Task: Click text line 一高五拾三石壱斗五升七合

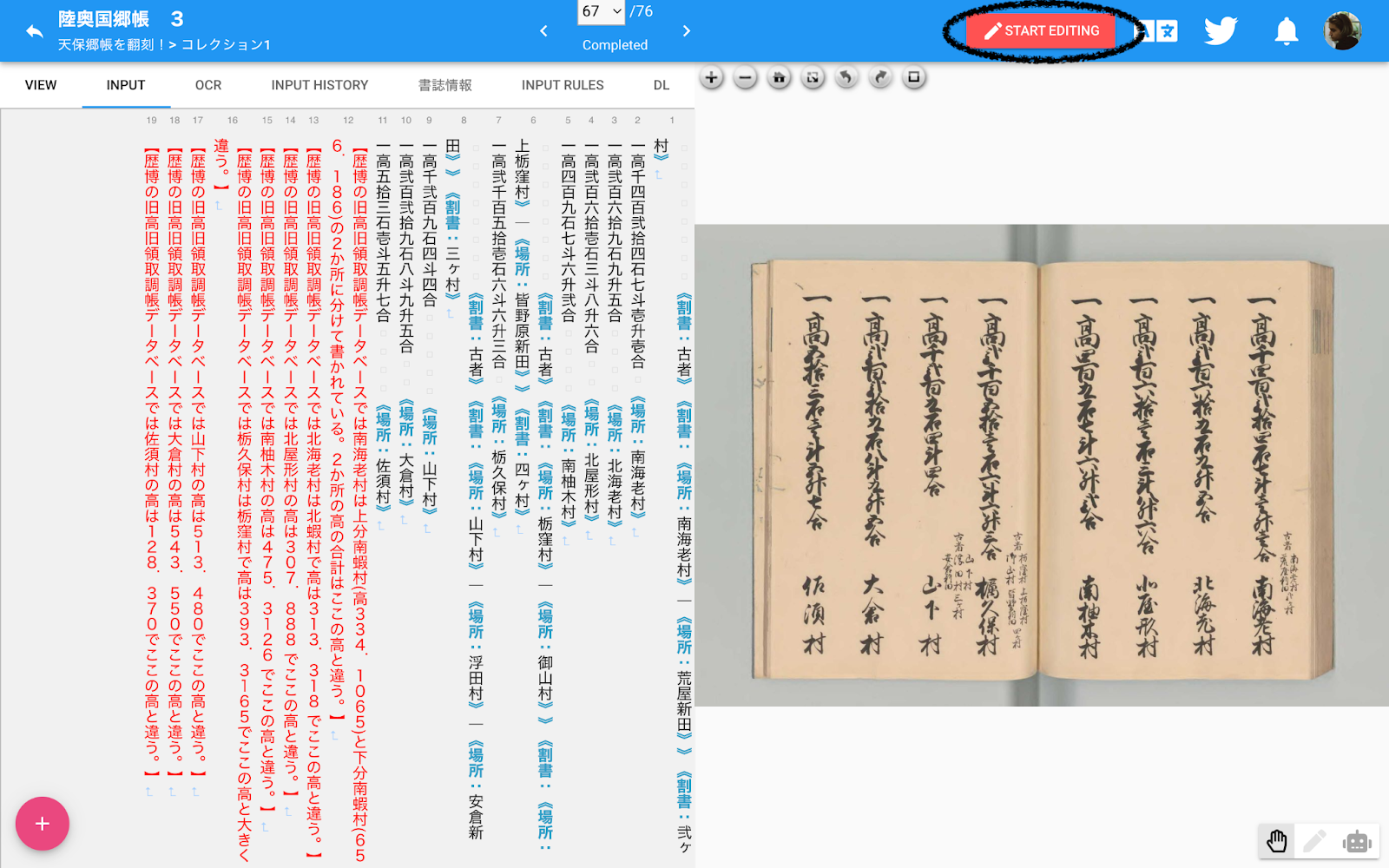Action: tap(383, 233)
